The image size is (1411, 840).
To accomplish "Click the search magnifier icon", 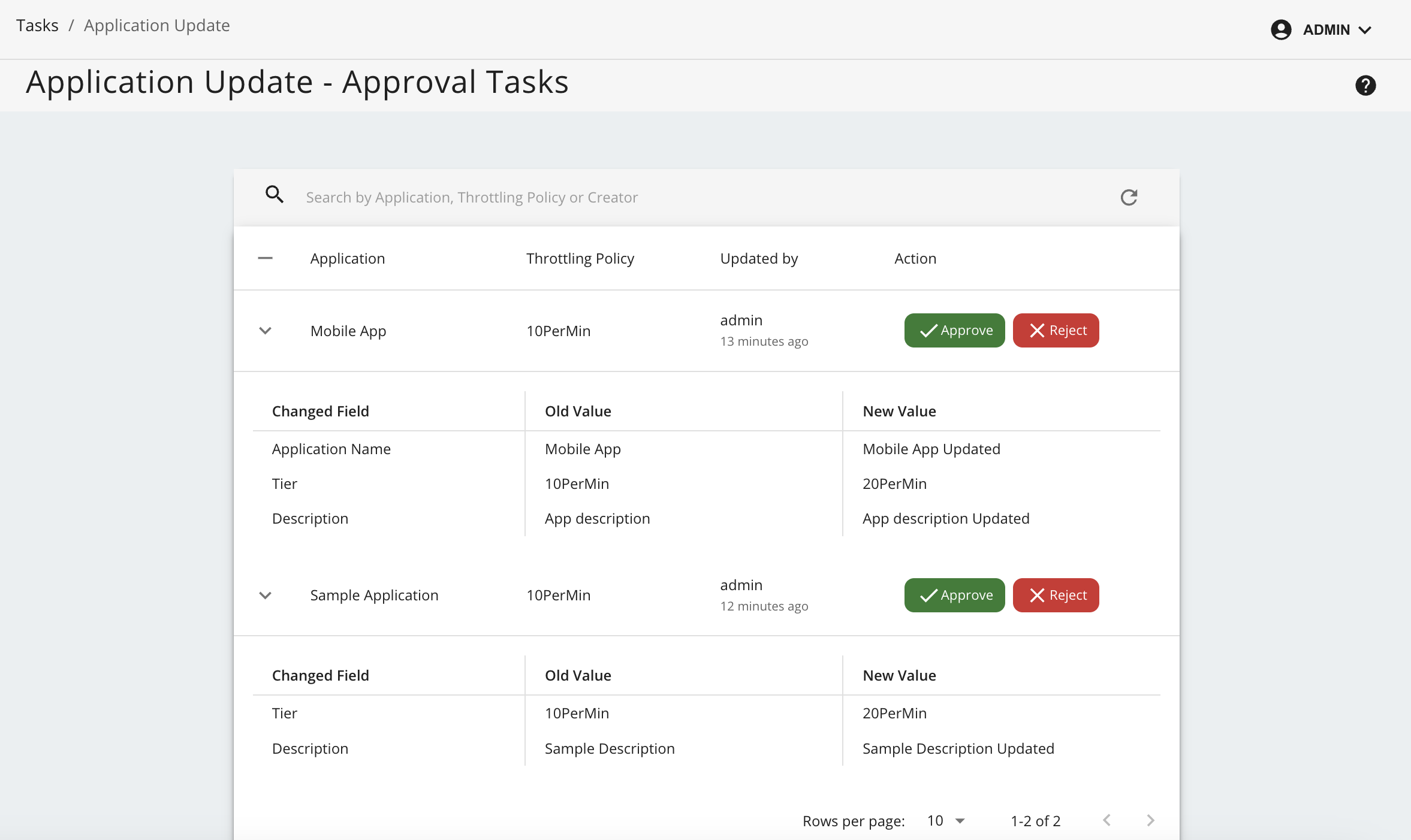I will click(x=275, y=195).
